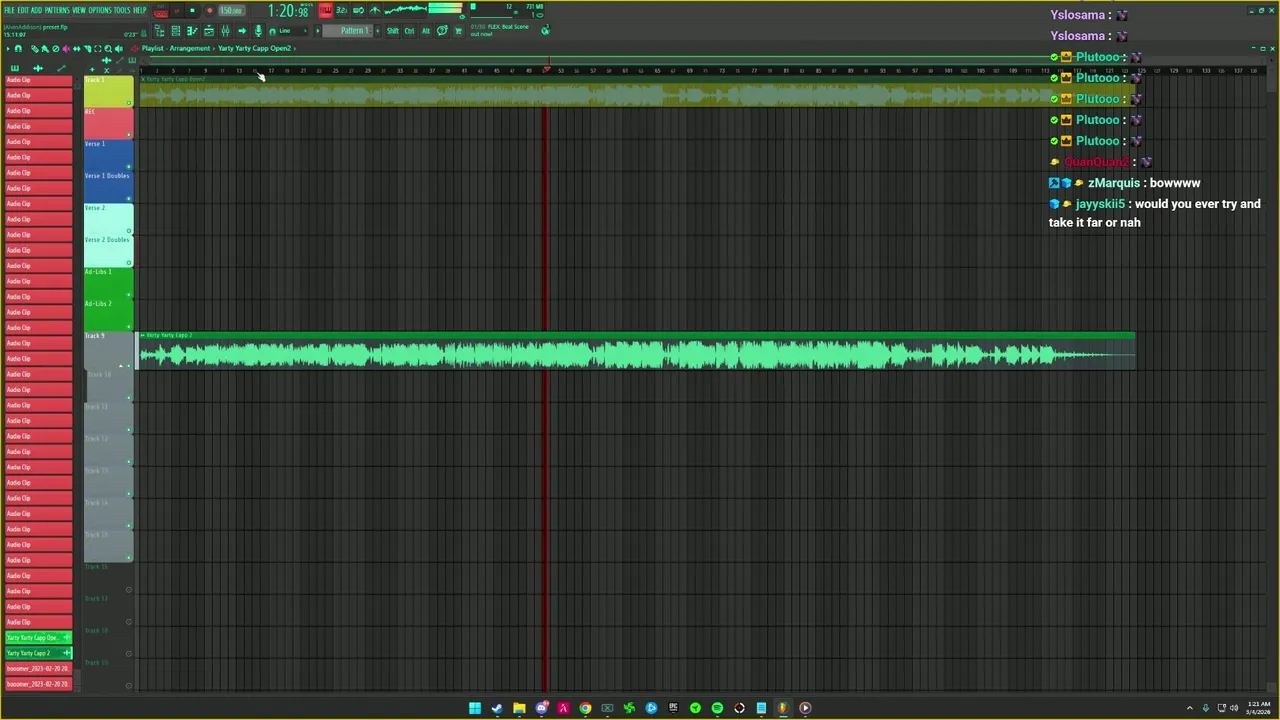Viewport: 1280px width, 720px height.
Task: Click the arrow left of Pattern 1
Action: [318, 31]
